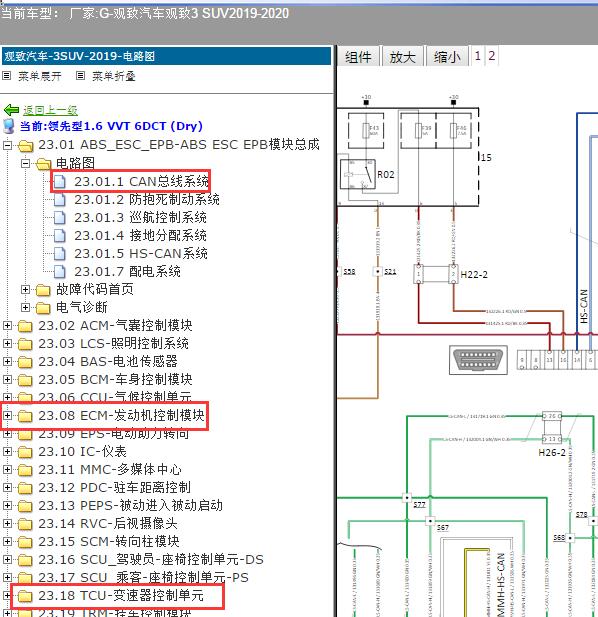
Task: Switch to diagram page 1
Action: coord(478,56)
